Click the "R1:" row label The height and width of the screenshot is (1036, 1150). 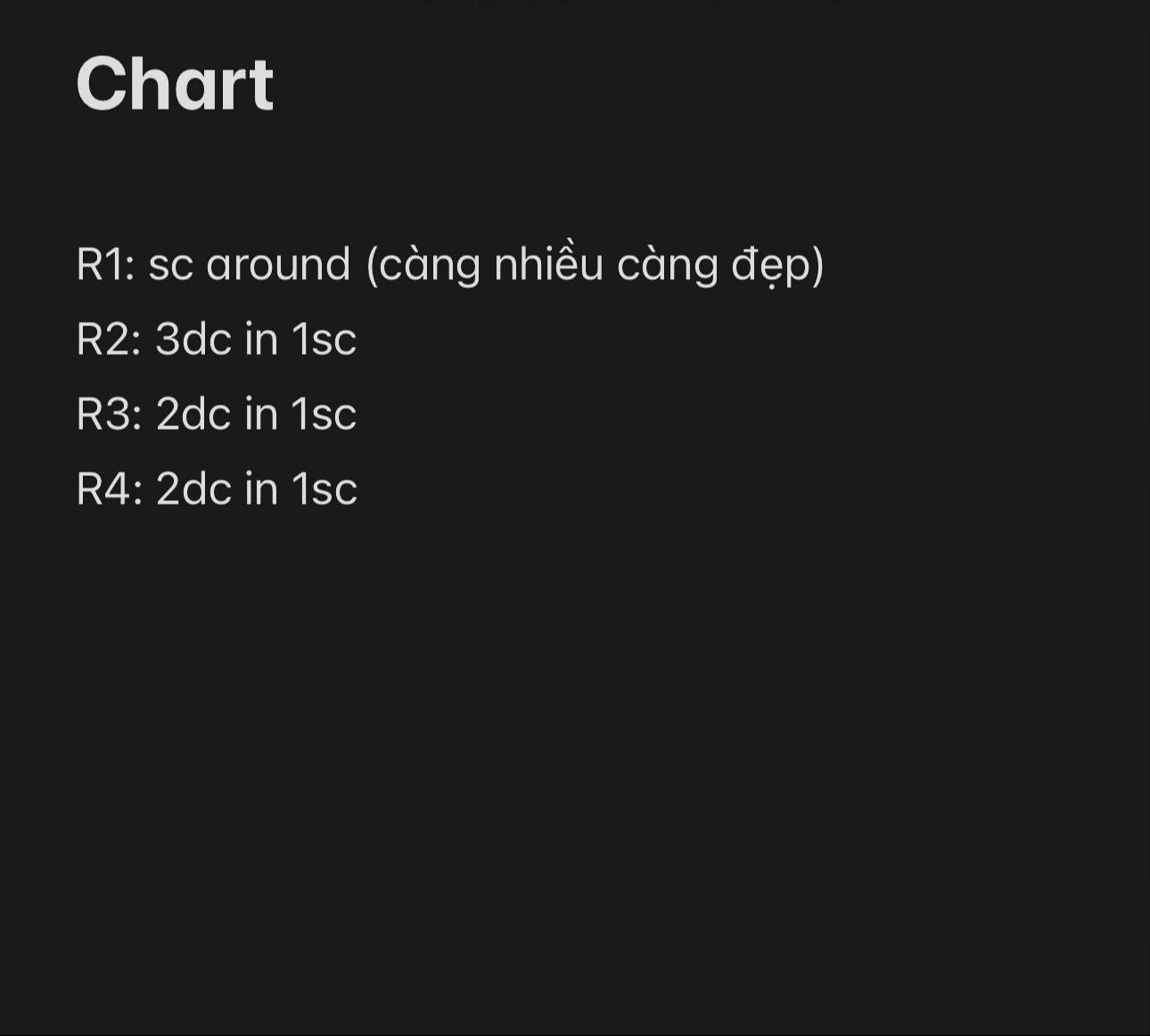point(105,265)
